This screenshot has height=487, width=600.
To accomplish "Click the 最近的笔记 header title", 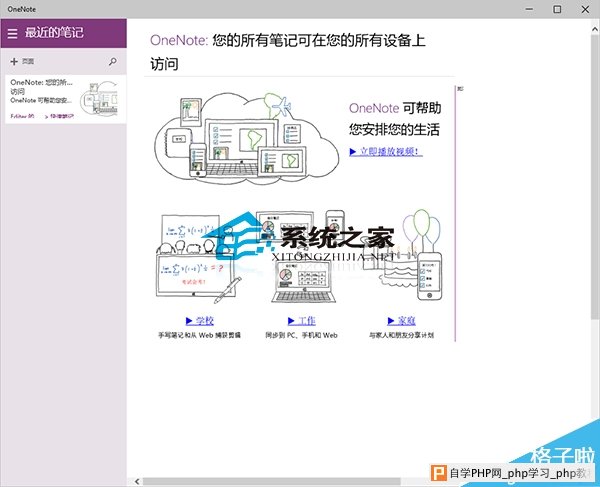I will tap(54, 33).
